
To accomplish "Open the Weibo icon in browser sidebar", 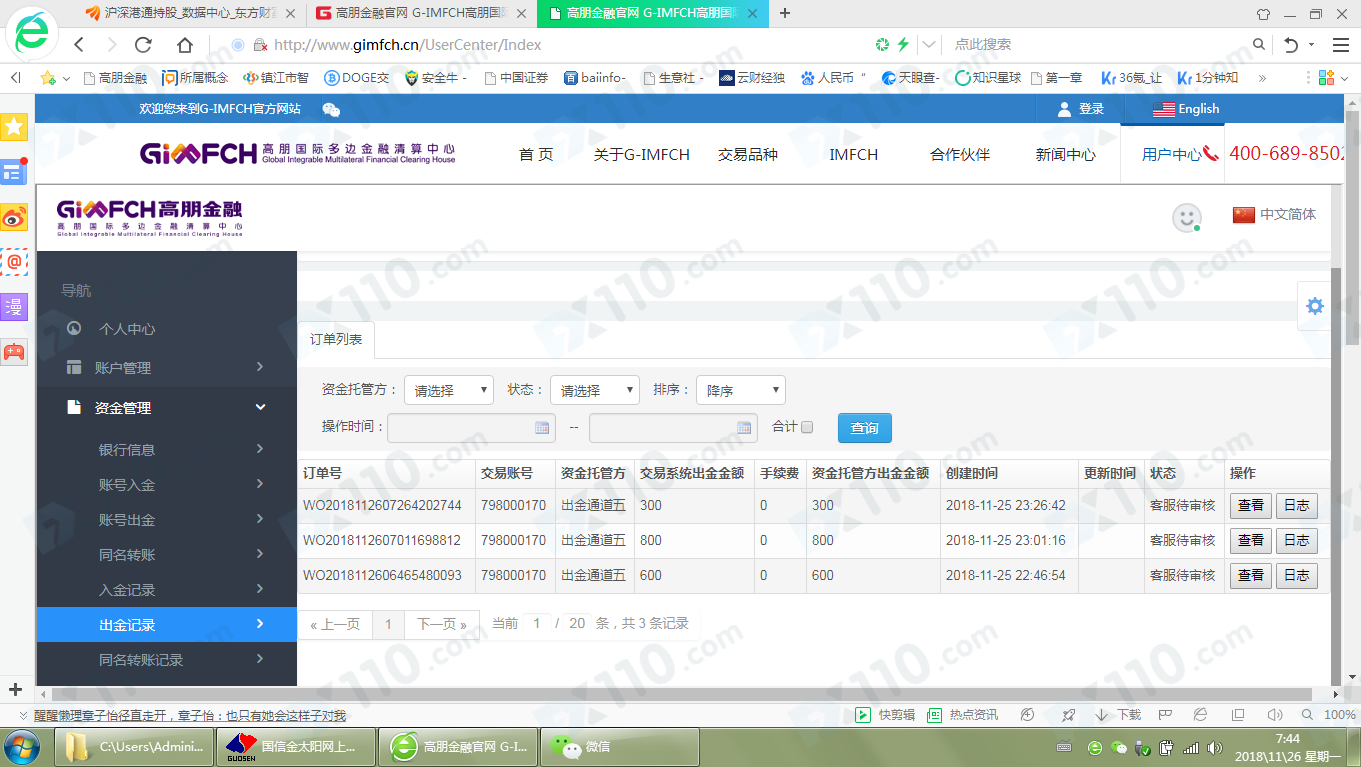I will point(14,217).
